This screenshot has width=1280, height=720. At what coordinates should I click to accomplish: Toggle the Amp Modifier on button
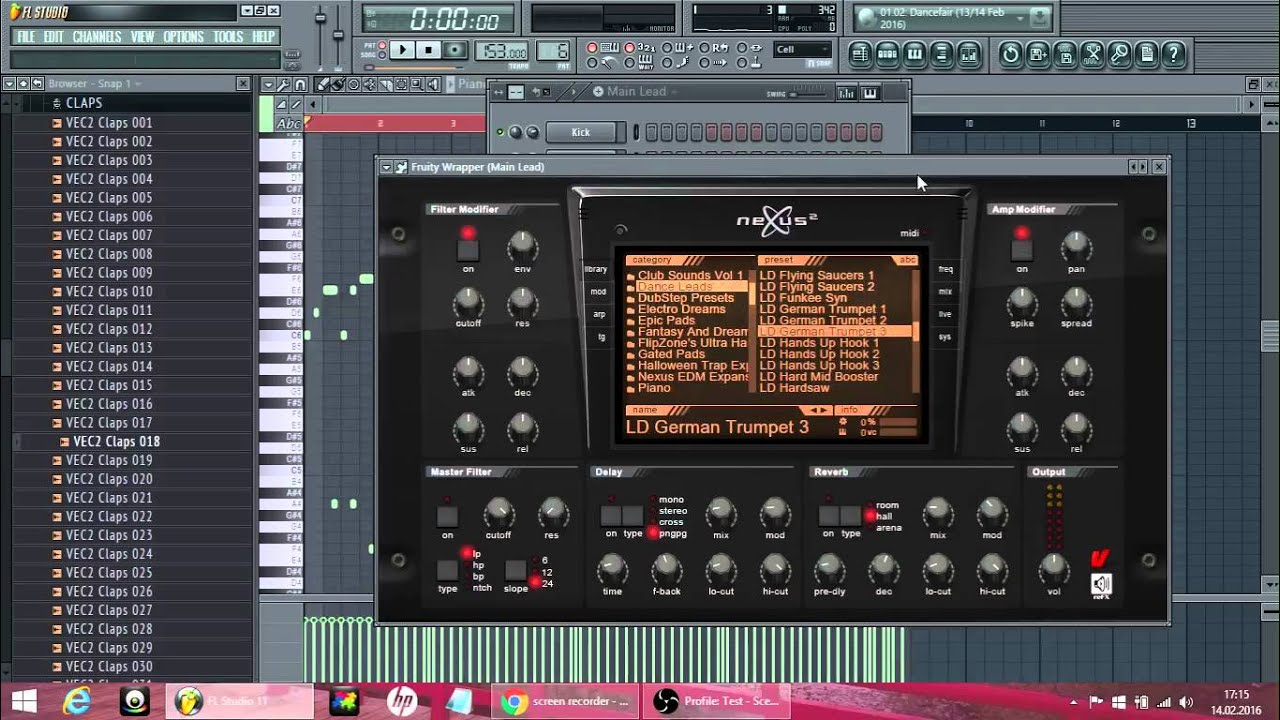(x=1021, y=250)
